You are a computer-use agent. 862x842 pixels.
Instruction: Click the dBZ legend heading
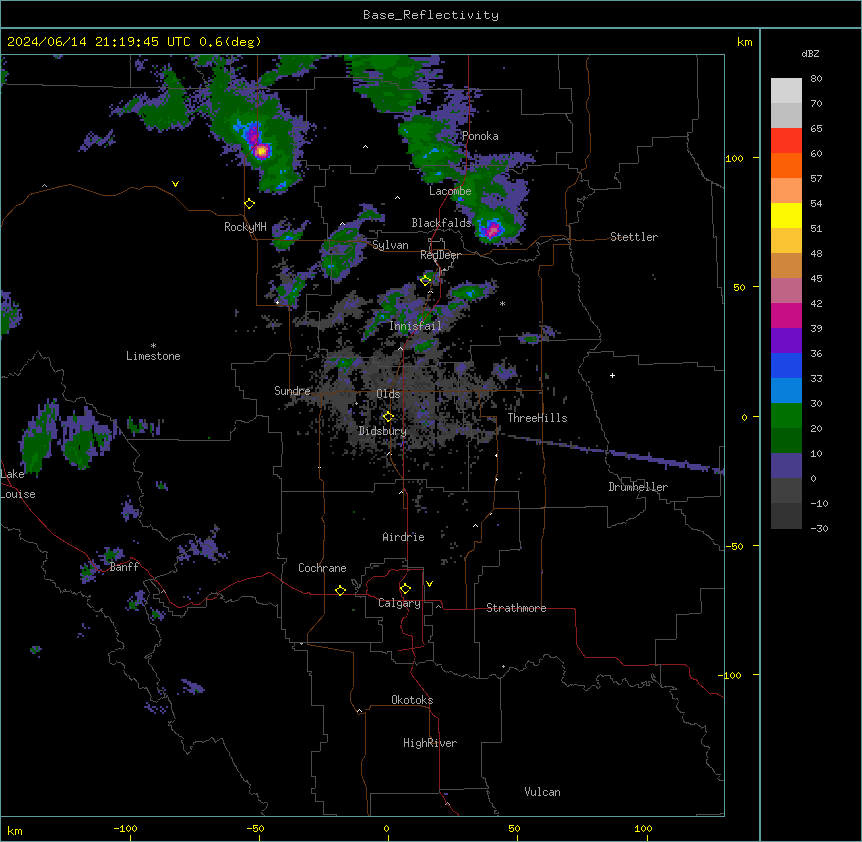tap(810, 53)
